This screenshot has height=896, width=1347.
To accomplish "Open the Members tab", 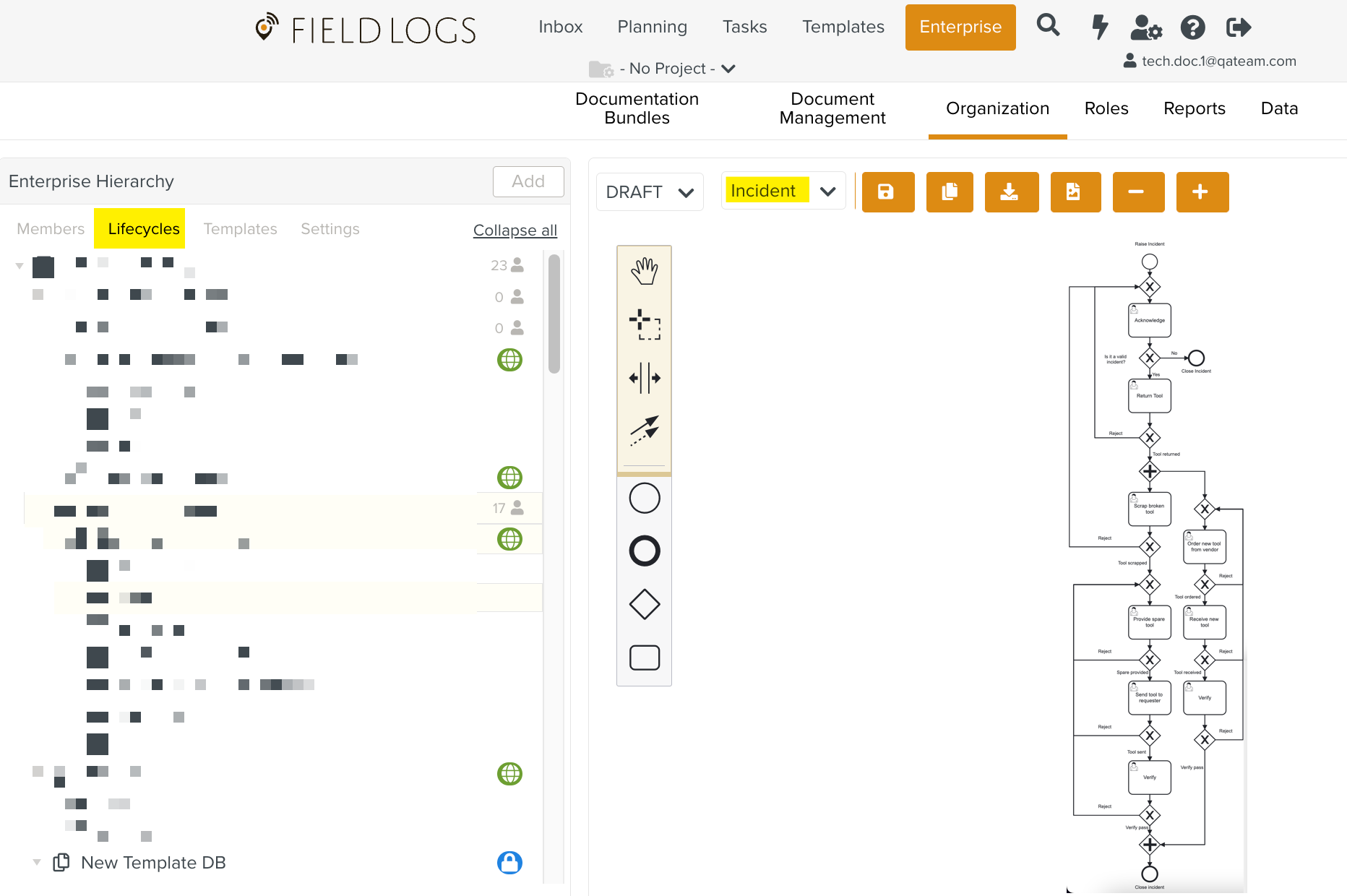I will click(x=51, y=229).
